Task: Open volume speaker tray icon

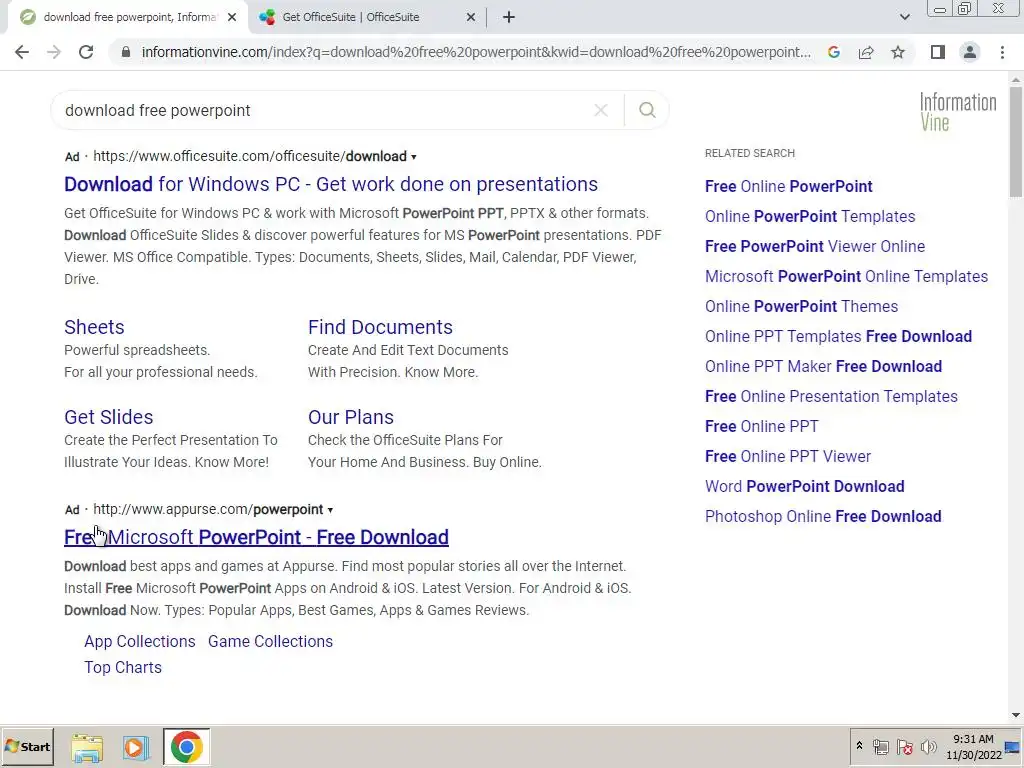Action: point(928,746)
